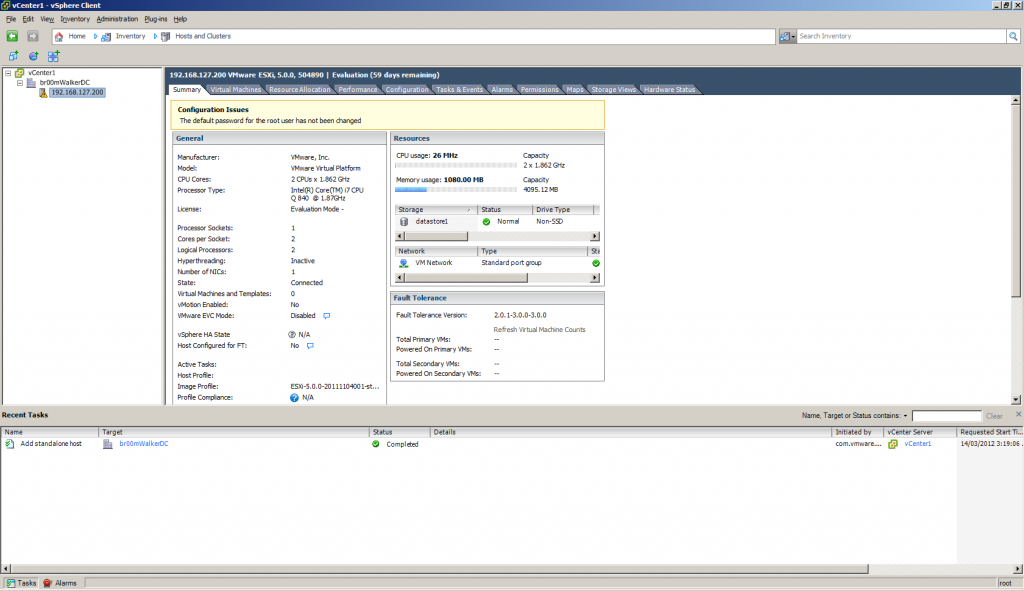Click the first toolbar icon below the Back arrow
1024x591 pixels.
pos(13,56)
